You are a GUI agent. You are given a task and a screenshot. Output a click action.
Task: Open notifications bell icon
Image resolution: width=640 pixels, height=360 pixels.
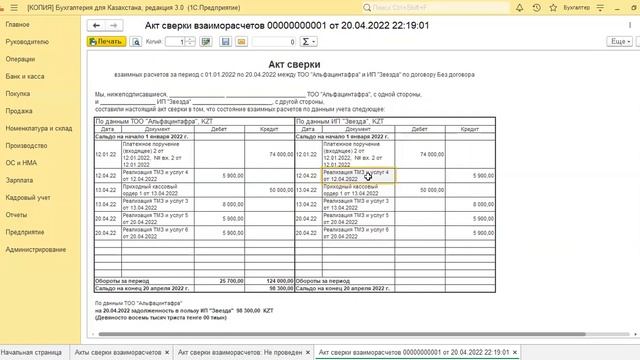tap(519, 7)
